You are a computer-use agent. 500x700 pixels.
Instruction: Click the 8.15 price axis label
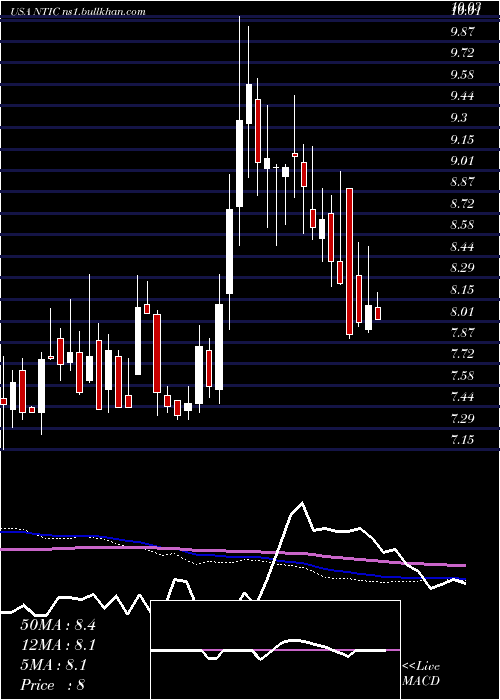pyautogui.click(x=462, y=290)
